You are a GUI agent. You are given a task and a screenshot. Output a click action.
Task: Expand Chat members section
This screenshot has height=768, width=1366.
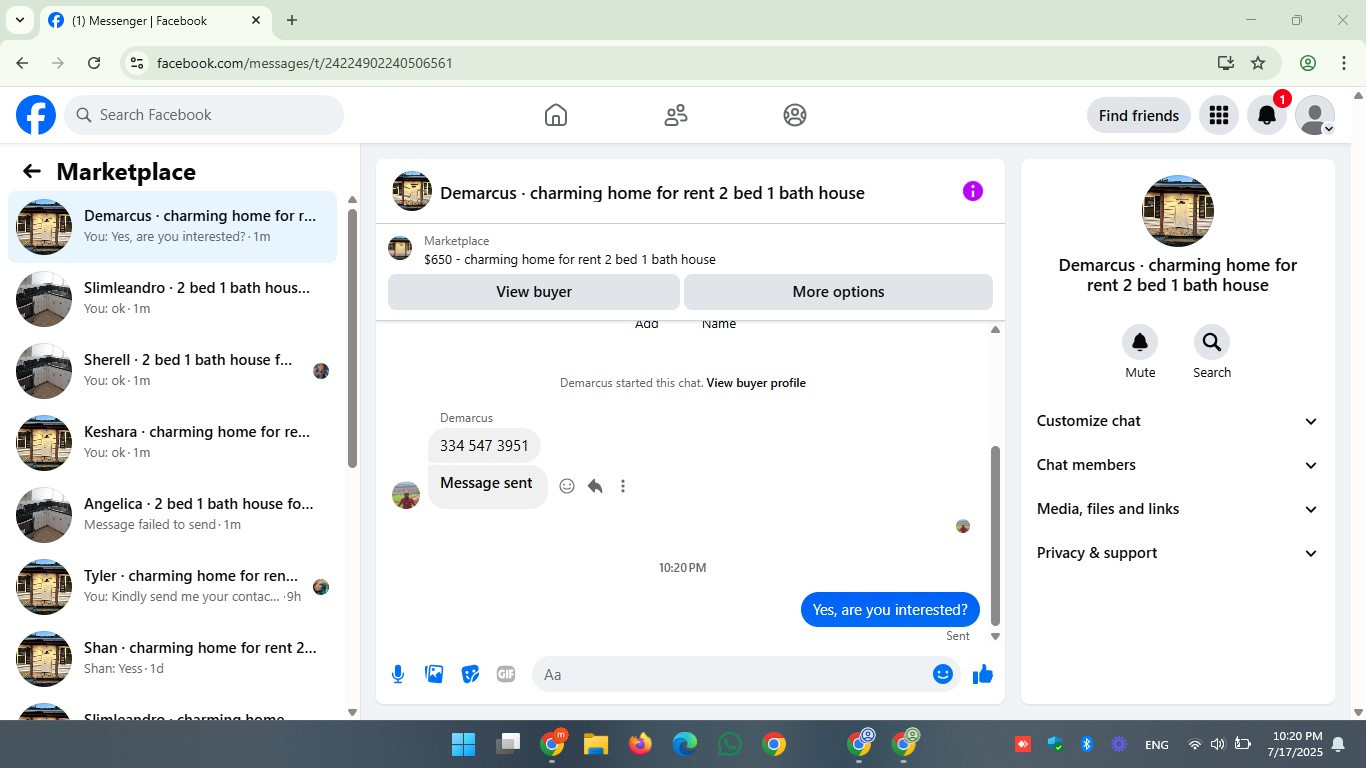(x=1178, y=465)
